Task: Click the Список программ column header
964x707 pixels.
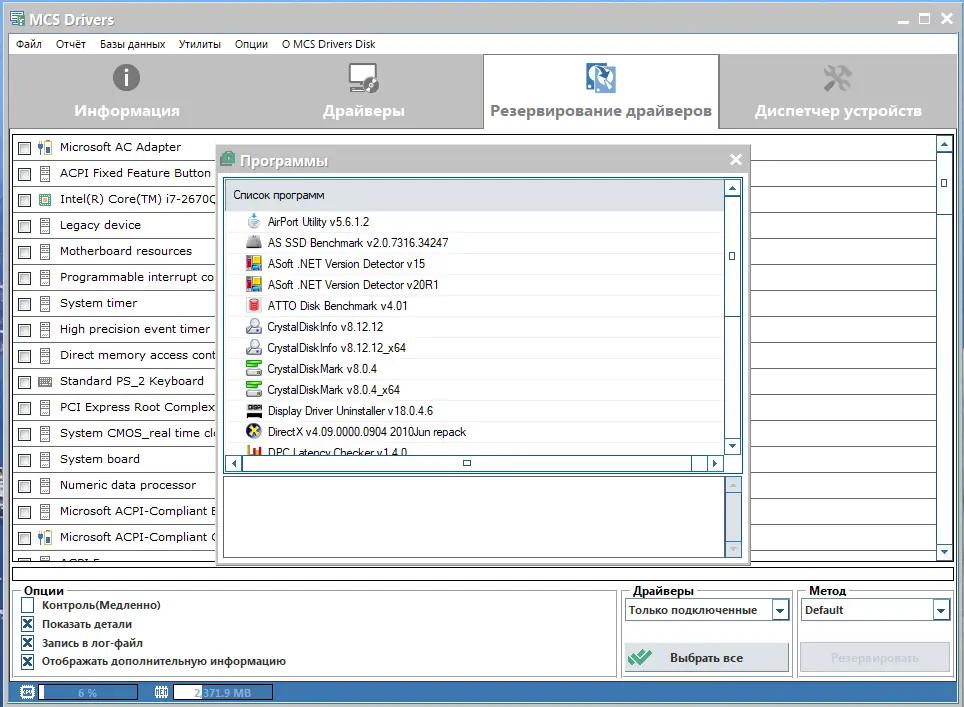Action: click(475, 196)
